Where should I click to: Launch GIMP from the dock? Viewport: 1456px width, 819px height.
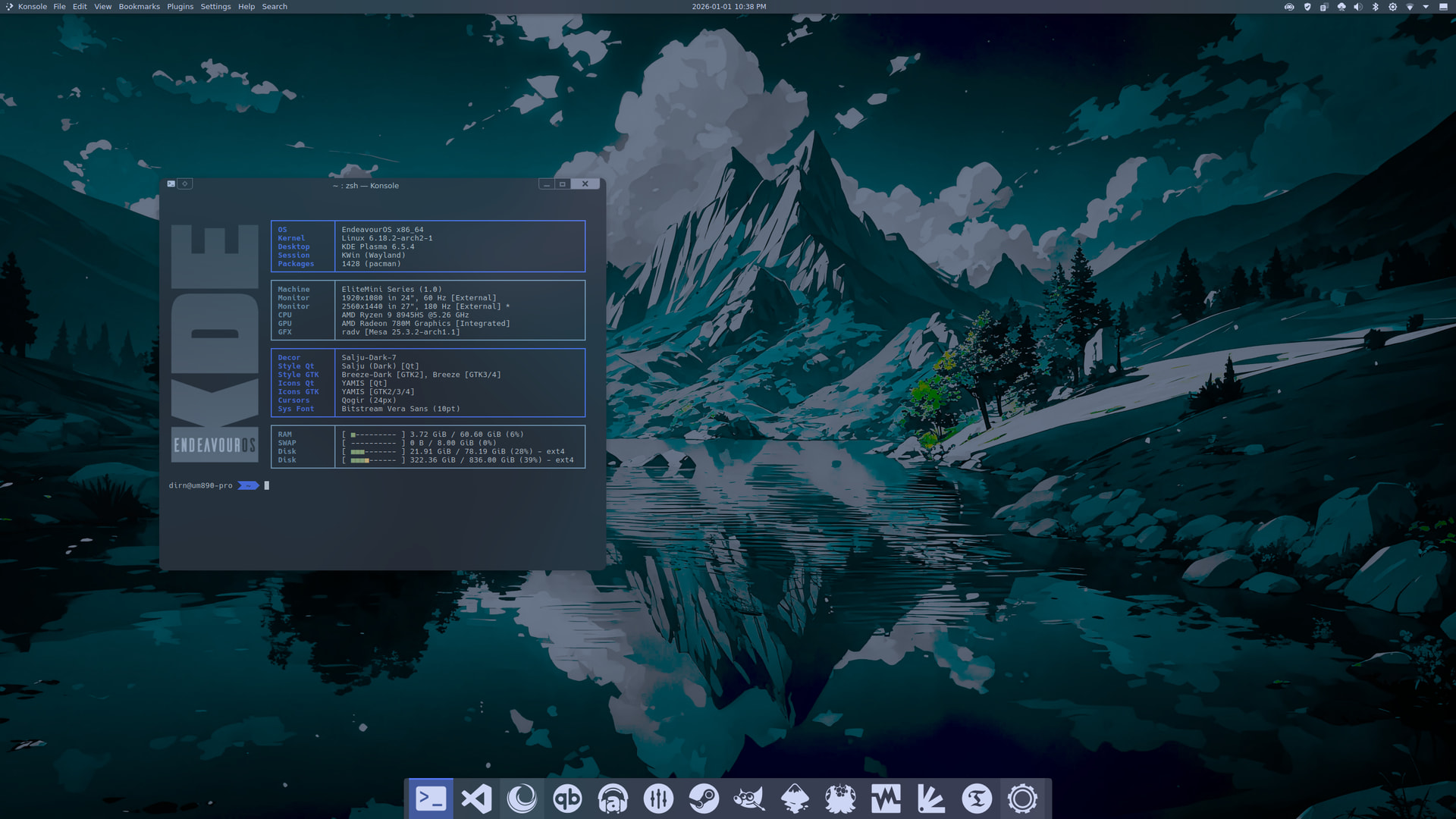[749, 799]
